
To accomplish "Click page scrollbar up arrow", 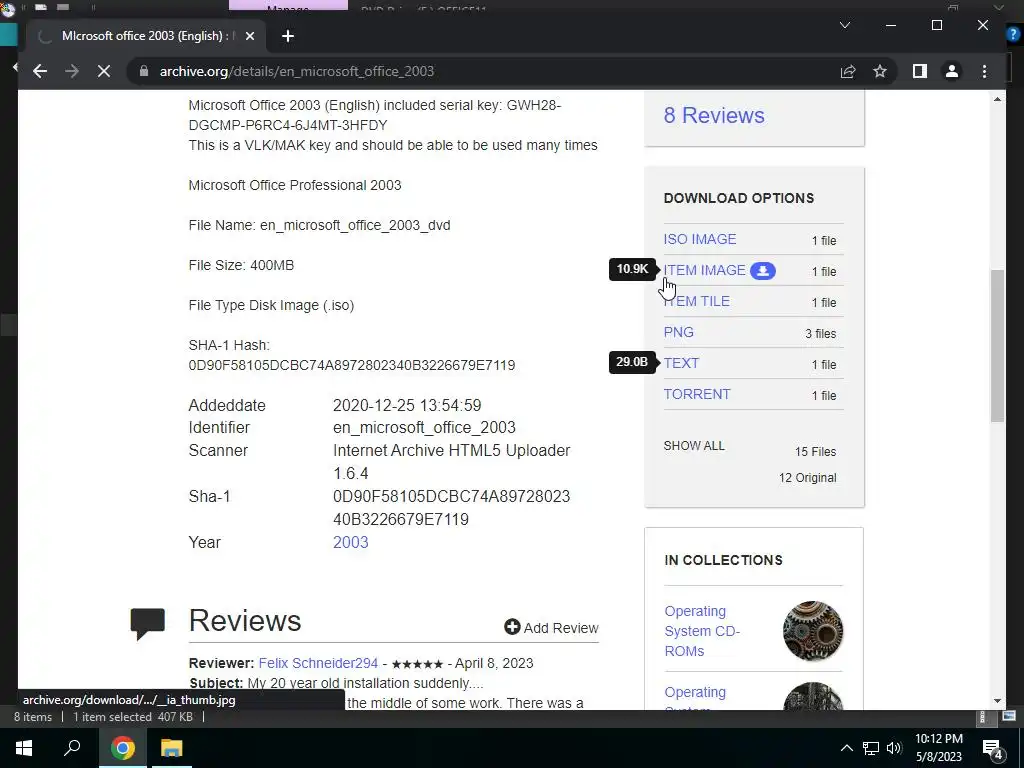I will [x=997, y=99].
